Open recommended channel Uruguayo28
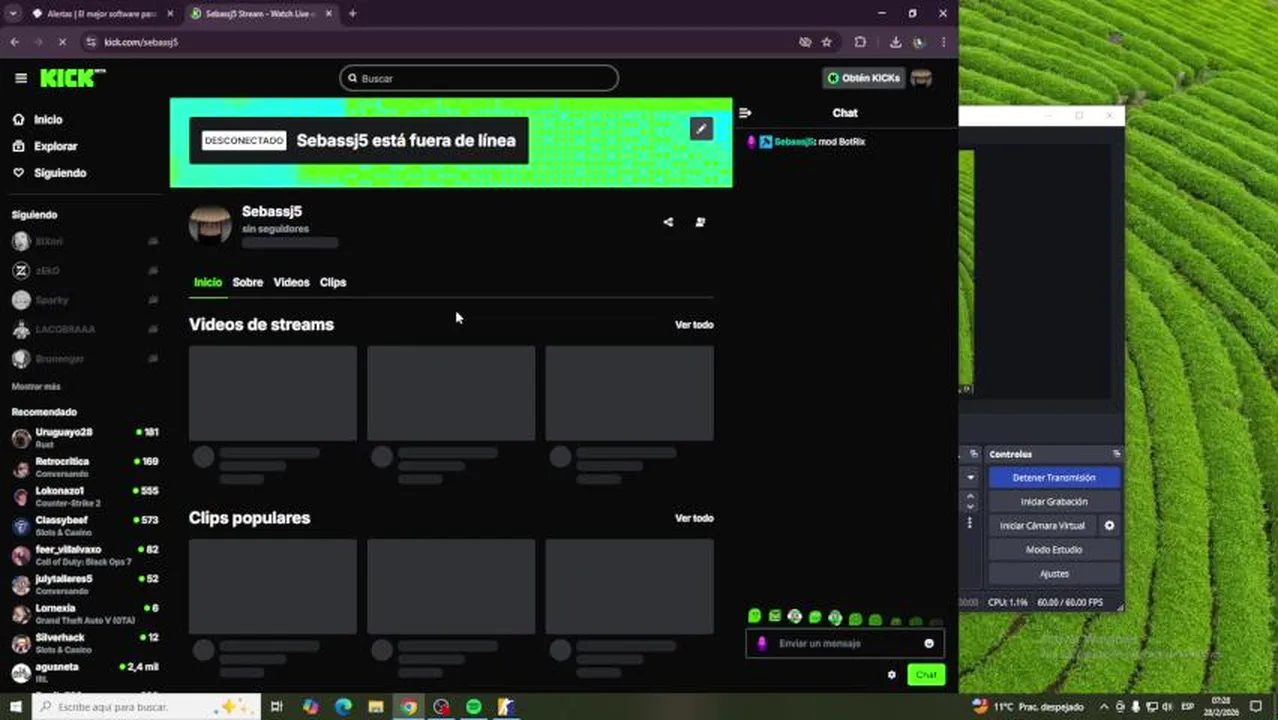Viewport: 1278px width, 720px height. [x=85, y=437]
